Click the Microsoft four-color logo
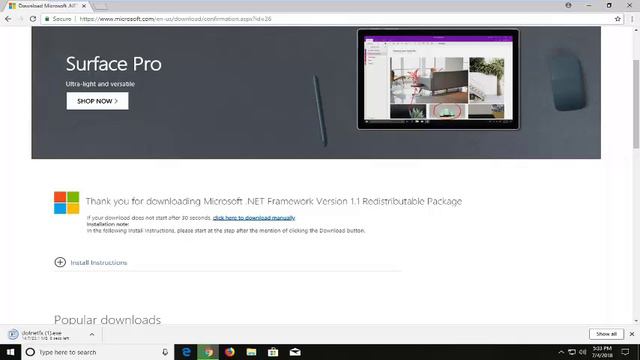 click(67, 202)
